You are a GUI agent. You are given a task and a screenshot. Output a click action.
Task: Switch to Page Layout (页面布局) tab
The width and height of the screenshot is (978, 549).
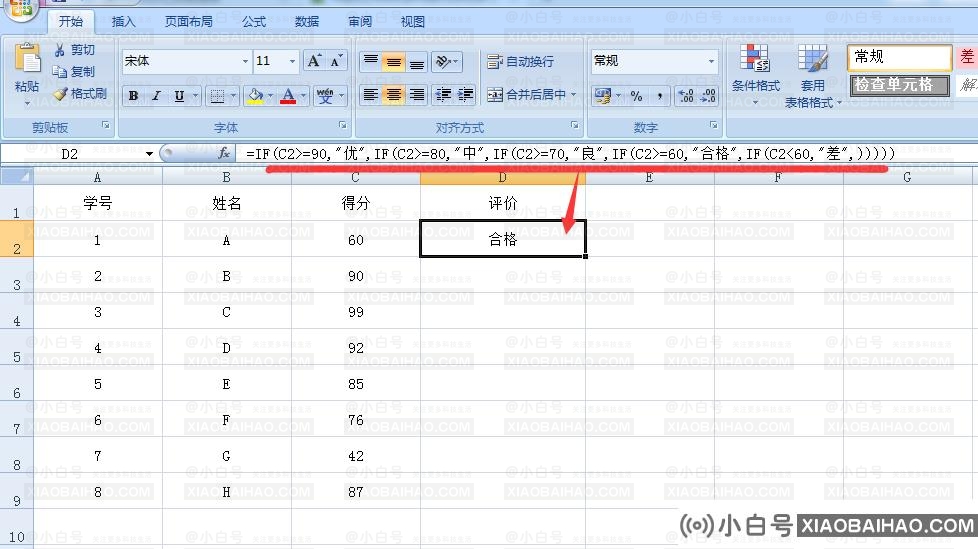188,22
